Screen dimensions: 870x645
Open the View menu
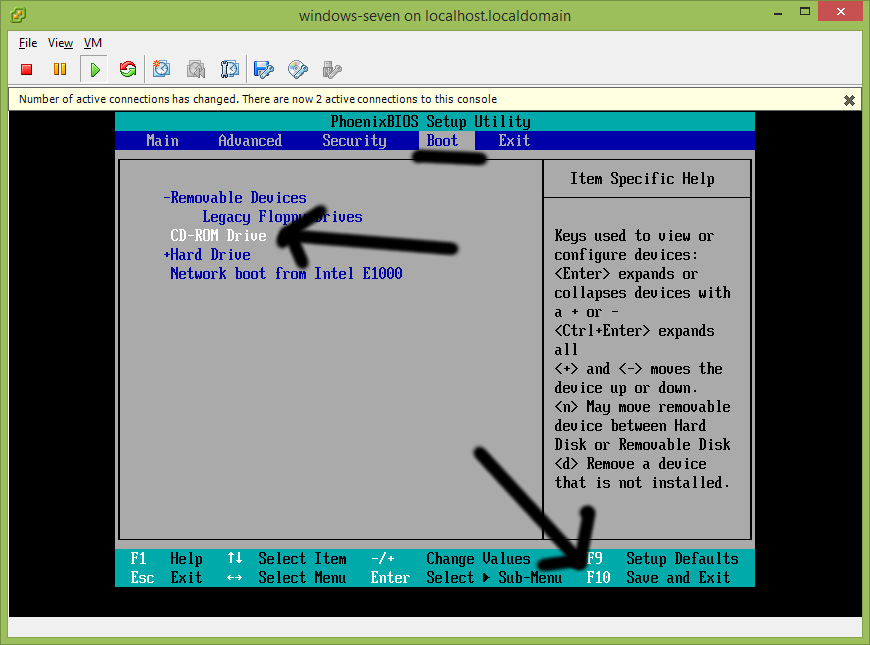pyautogui.click(x=60, y=43)
